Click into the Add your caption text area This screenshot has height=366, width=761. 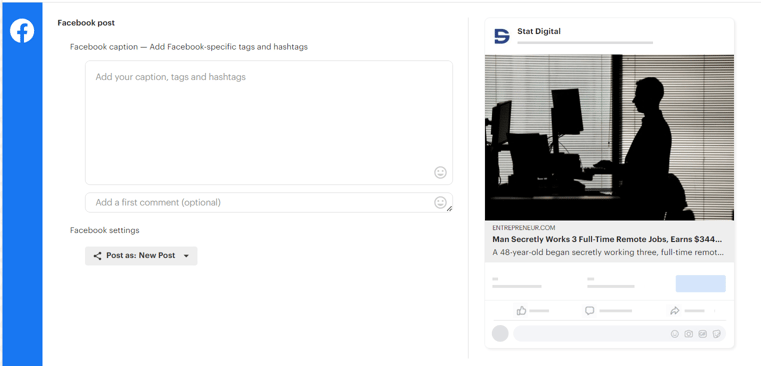(x=269, y=122)
